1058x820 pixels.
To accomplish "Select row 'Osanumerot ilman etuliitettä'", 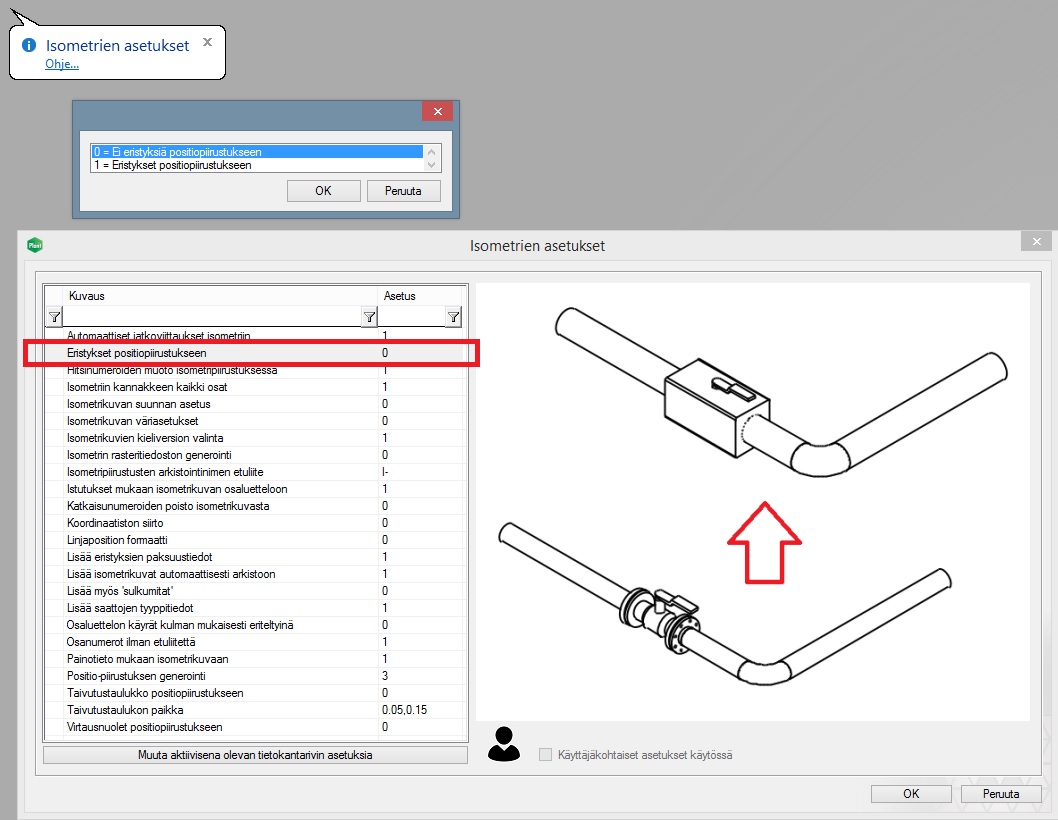I will [255, 642].
